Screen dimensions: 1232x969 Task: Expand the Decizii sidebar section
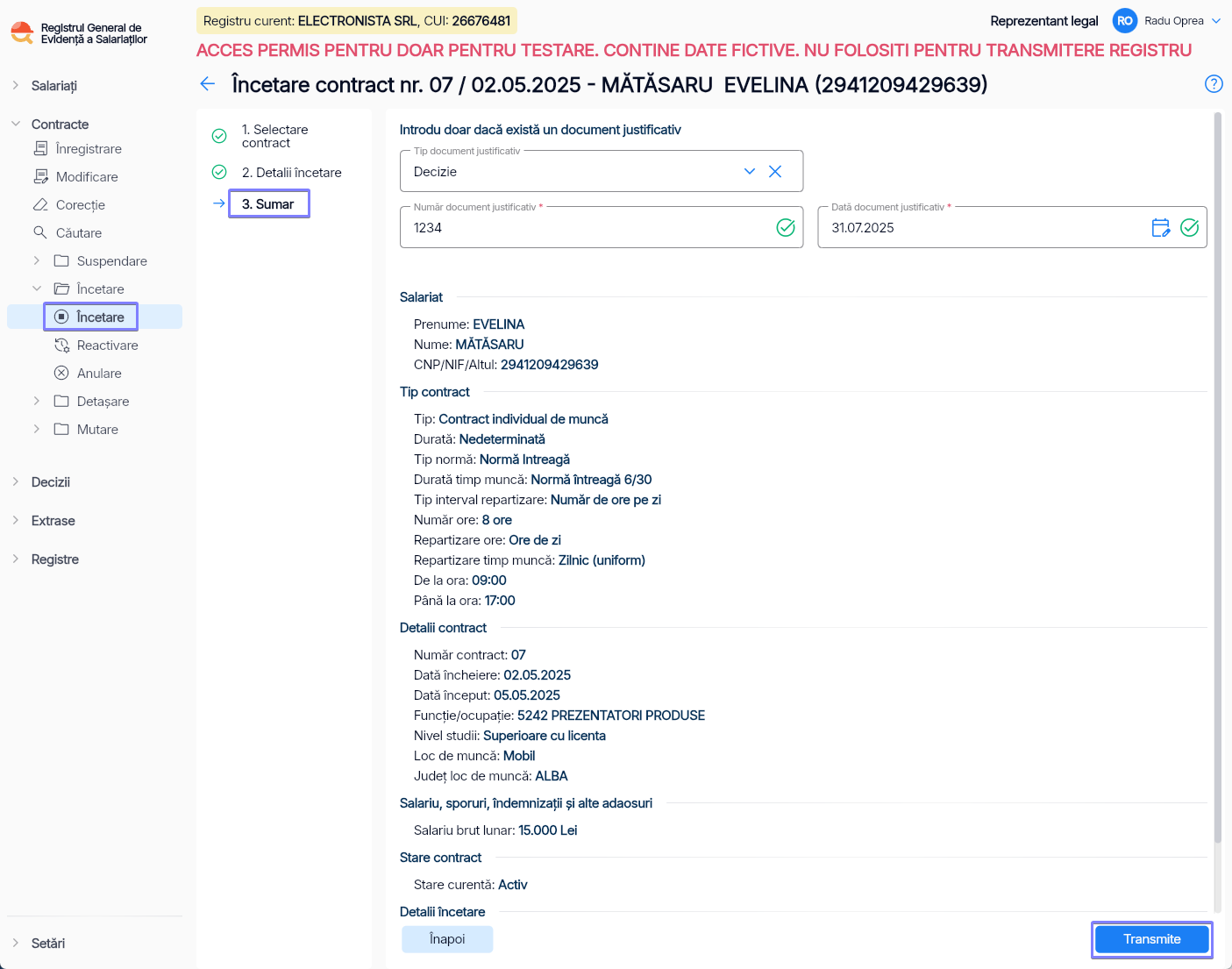(16, 481)
